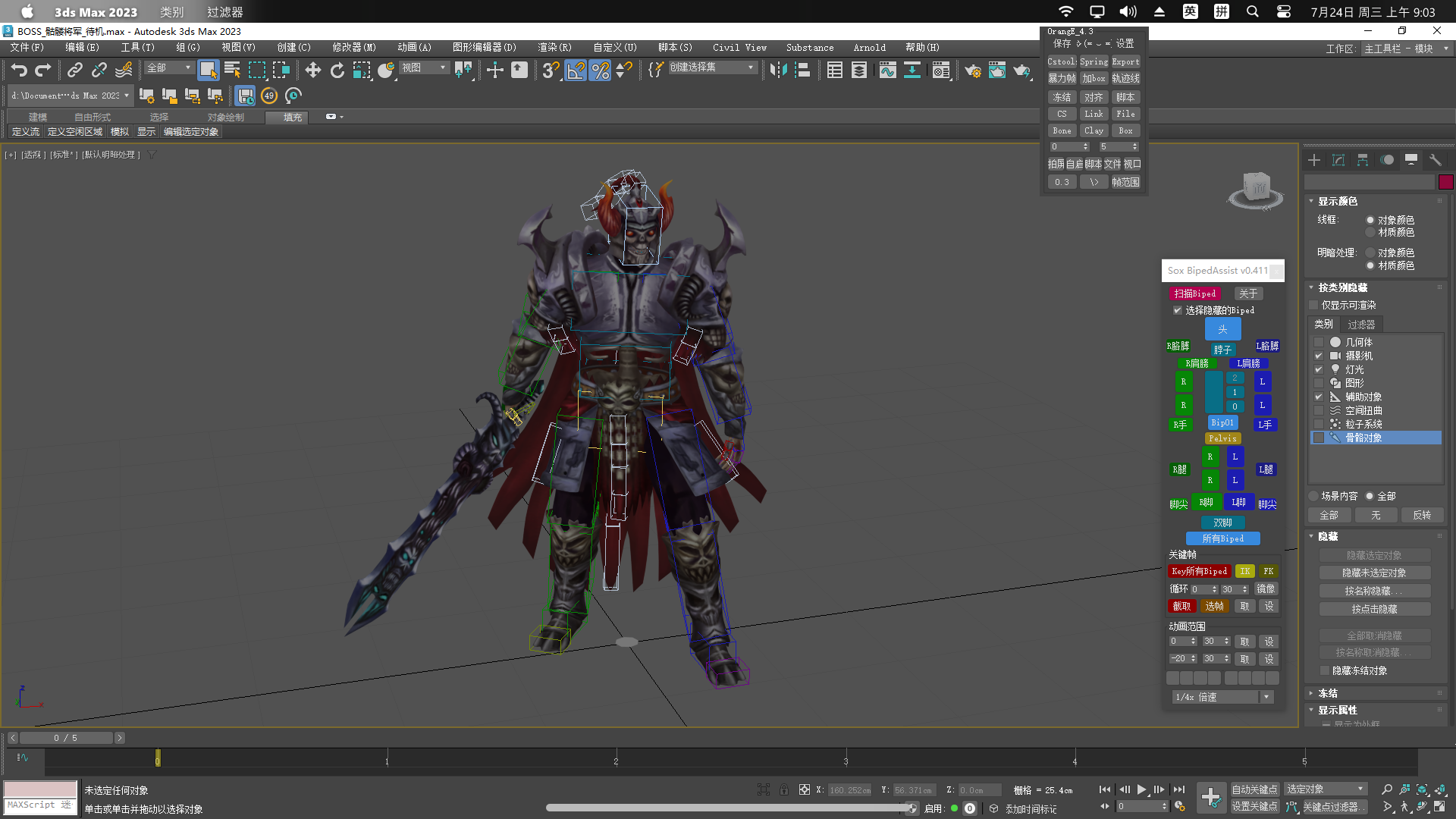This screenshot has width=1456, height=819.
Task: Click the 自动关键点 button
Action: (1254, 789)
